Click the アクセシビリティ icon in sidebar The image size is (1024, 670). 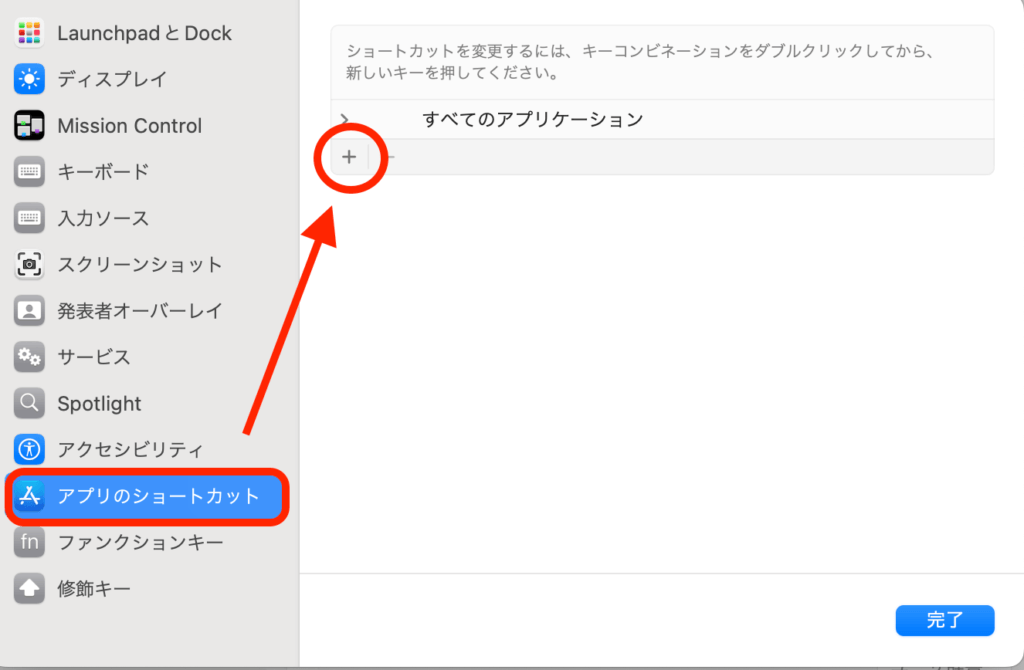click(x=29, y=450)
